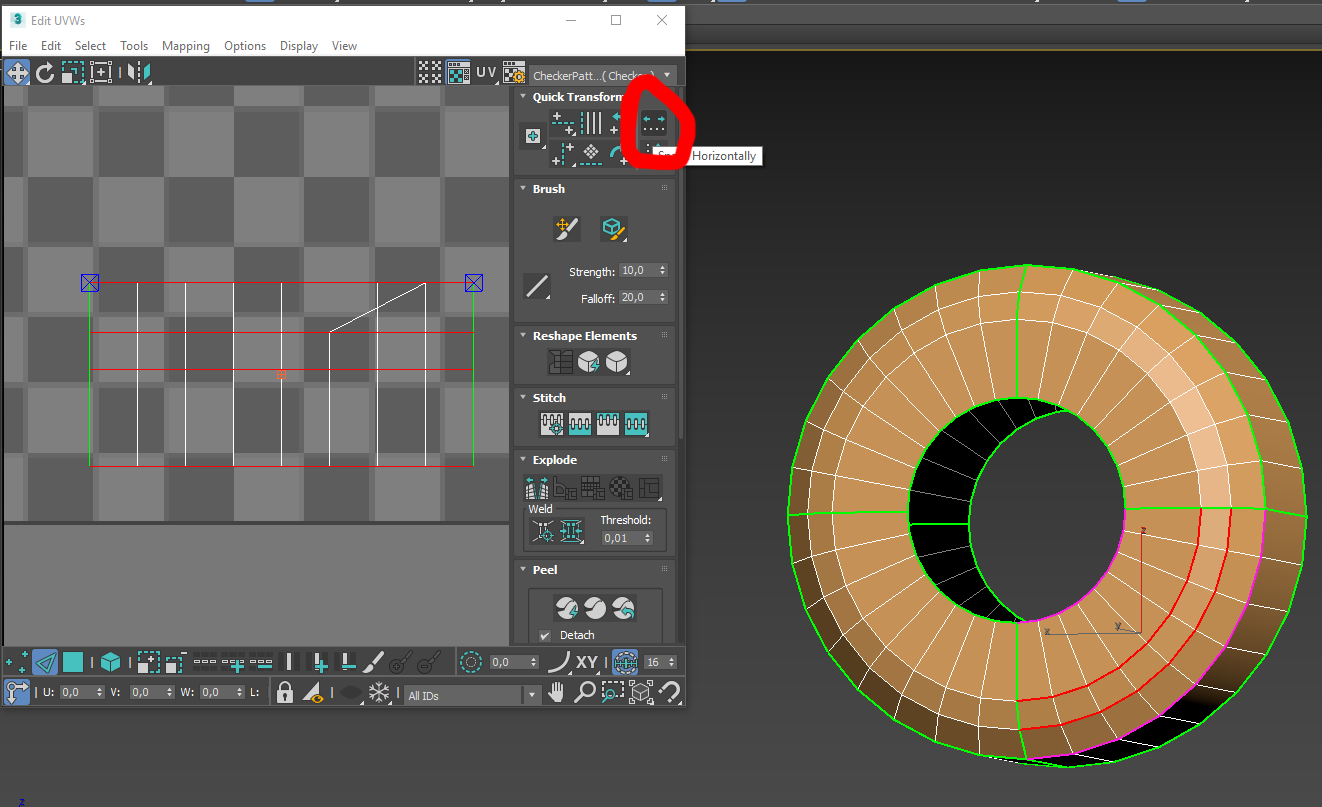Toggle the checker pattern map display button
The image size is (1322, 807).
click(x=458, y=72)
